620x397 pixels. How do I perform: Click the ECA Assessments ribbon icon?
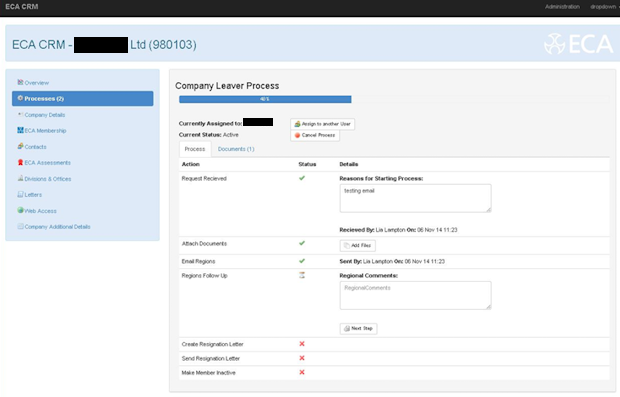pyautogui.click(x=20, y=162)
